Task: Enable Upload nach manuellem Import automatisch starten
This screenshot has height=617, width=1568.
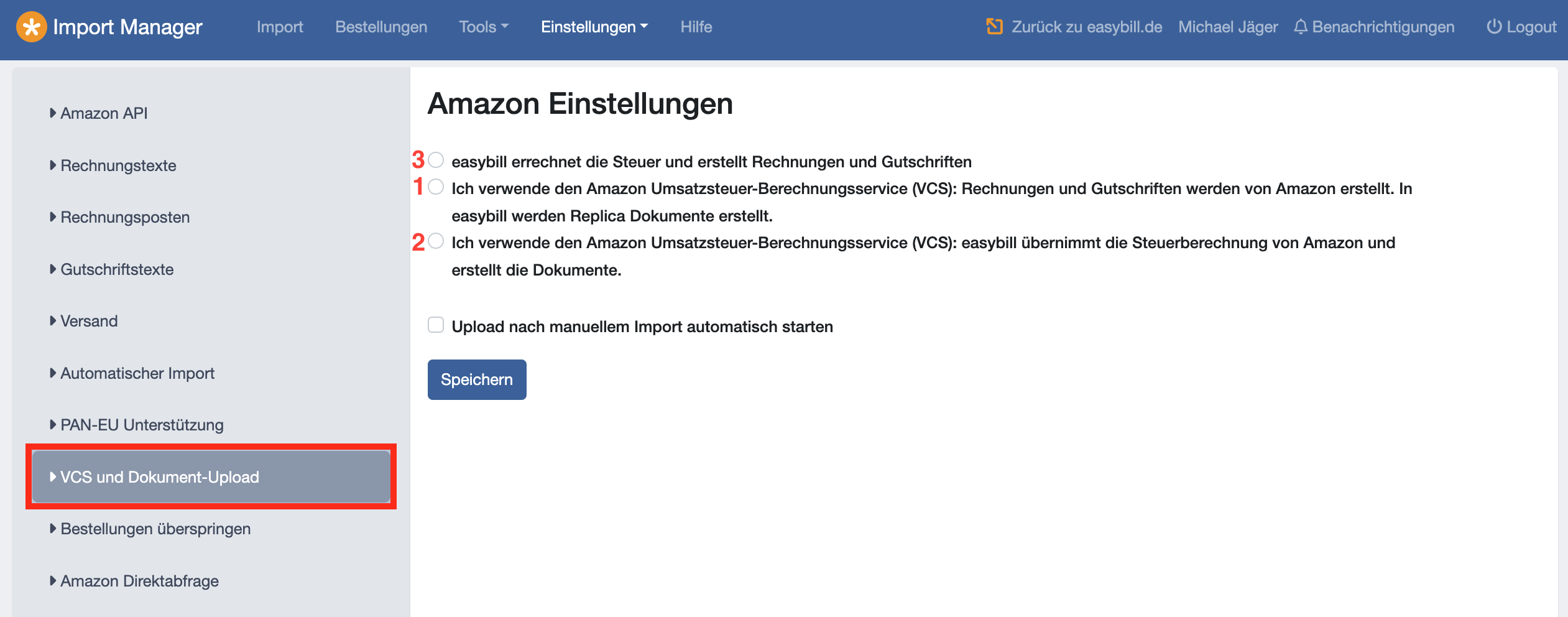Action: coord(436,325)
